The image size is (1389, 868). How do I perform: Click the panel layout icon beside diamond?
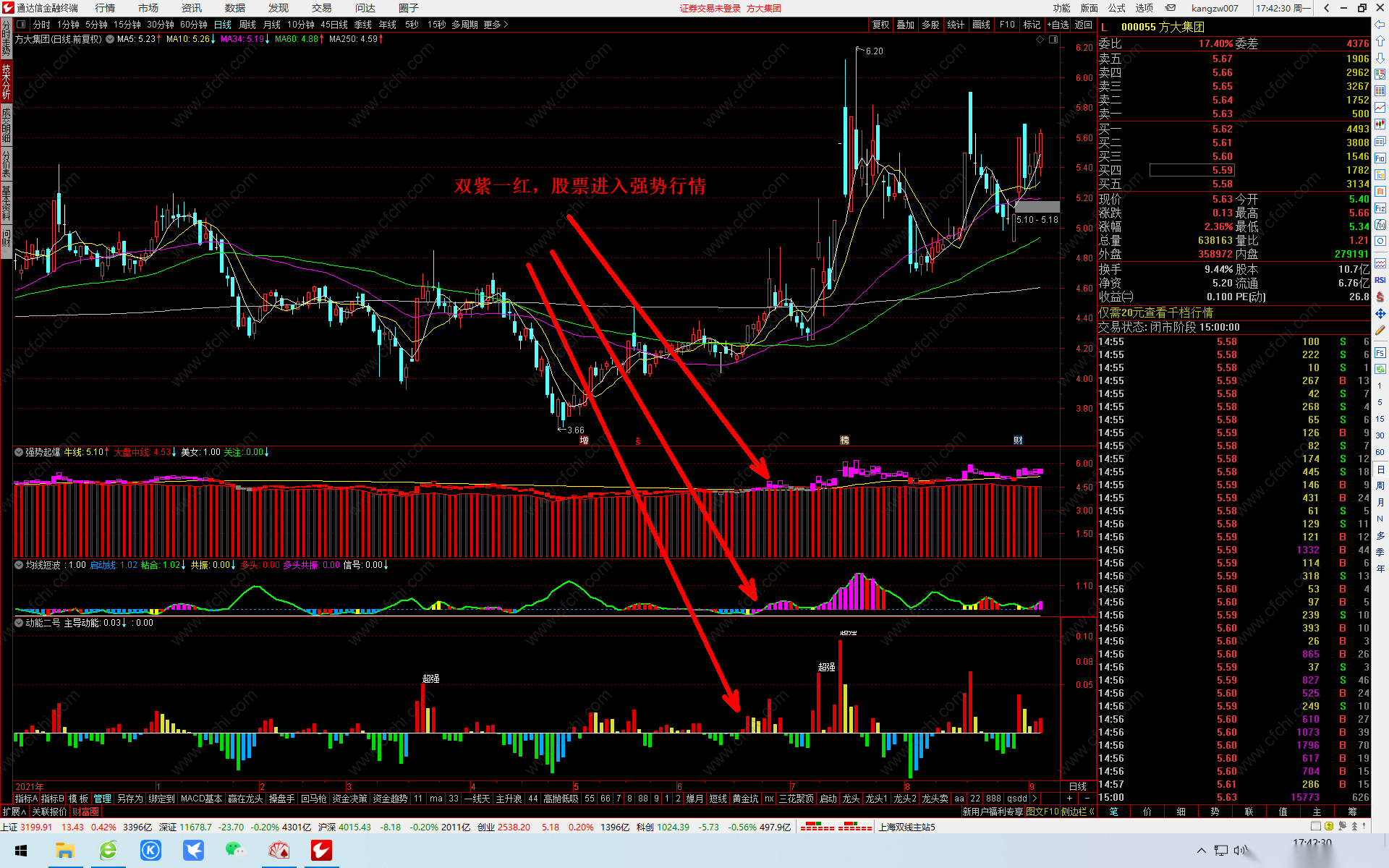[x=1053, y=39]
